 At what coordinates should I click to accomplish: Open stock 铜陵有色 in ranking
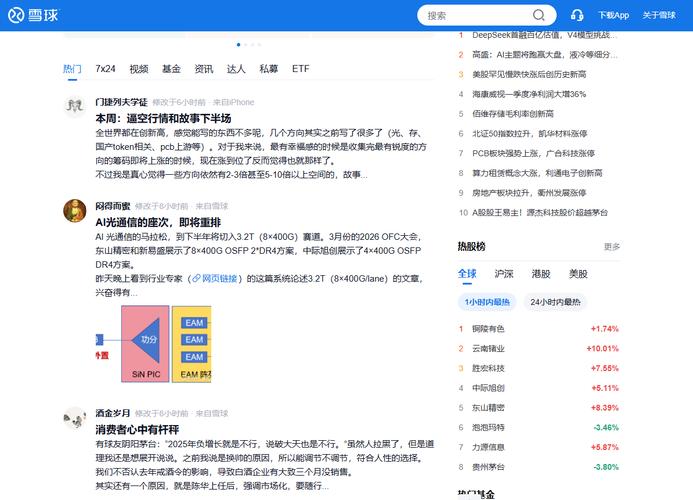coord(488,328)
